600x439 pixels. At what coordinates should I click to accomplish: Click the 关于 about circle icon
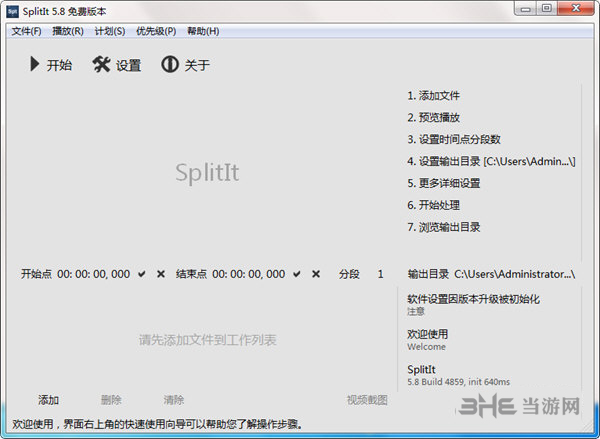(x=170, y=64)
